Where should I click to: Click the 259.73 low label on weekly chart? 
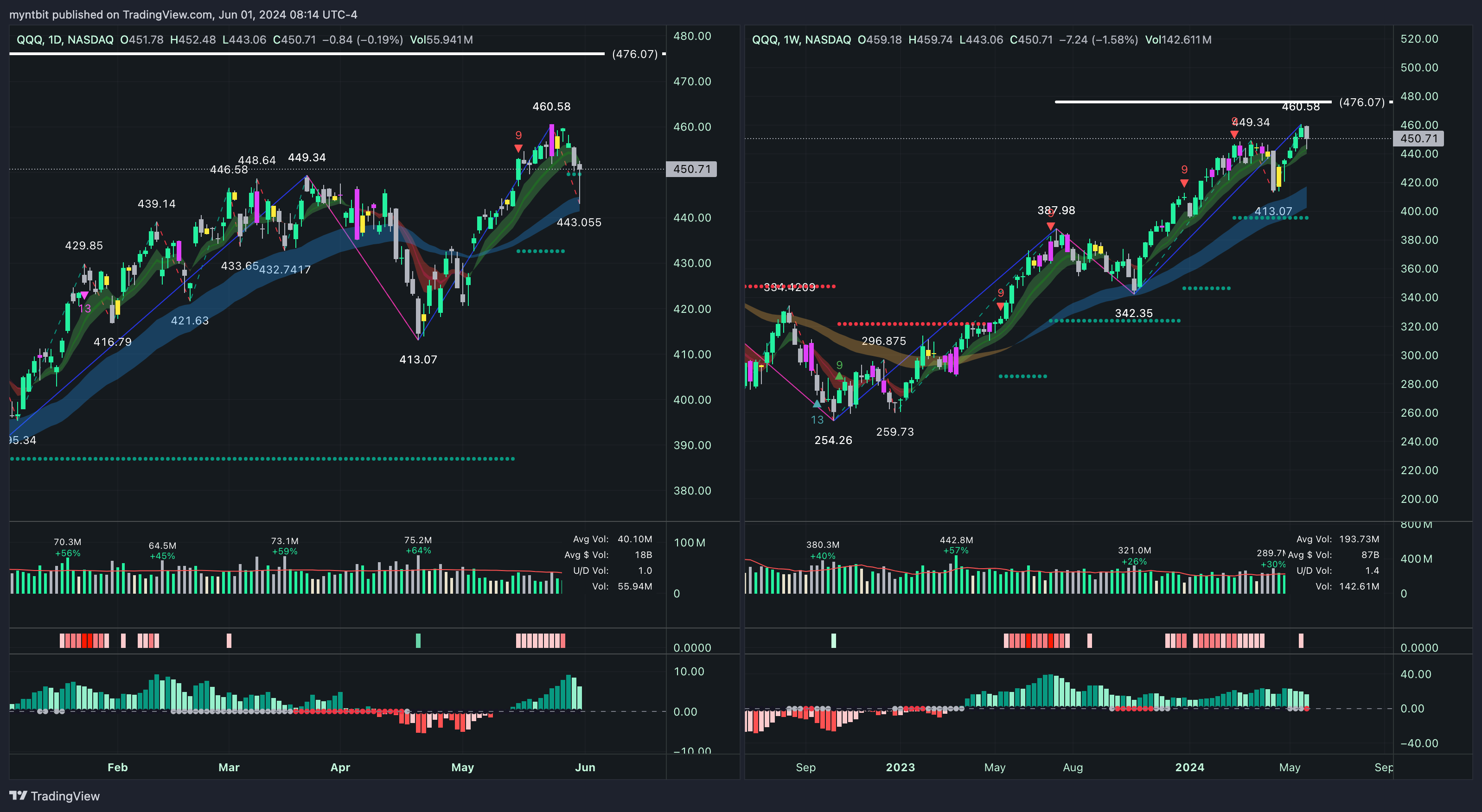coord(894,432)
